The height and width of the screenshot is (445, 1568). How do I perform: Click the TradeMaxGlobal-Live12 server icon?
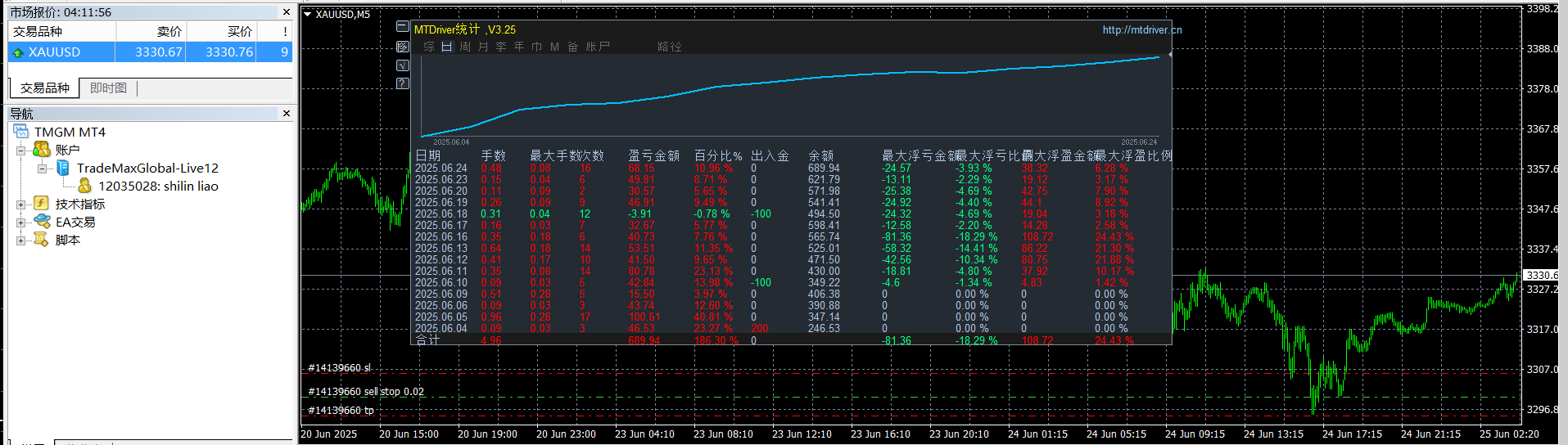tap(63, 168)
